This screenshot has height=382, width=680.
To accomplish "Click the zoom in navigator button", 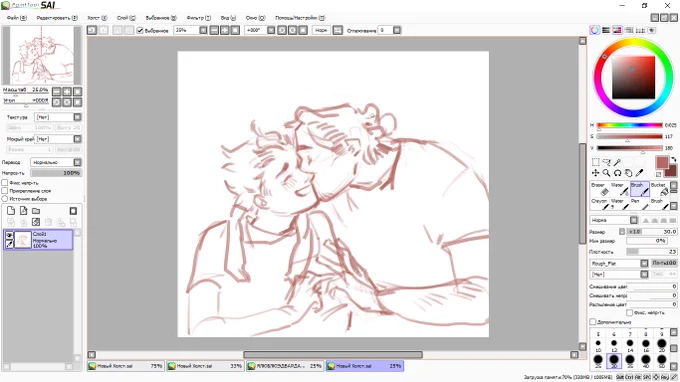I will [67, 91].
